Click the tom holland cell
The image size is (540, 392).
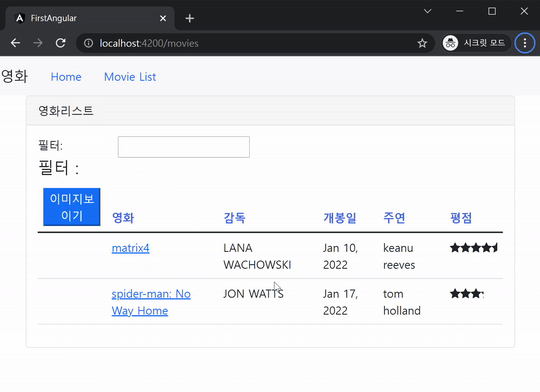pos(402,302)
